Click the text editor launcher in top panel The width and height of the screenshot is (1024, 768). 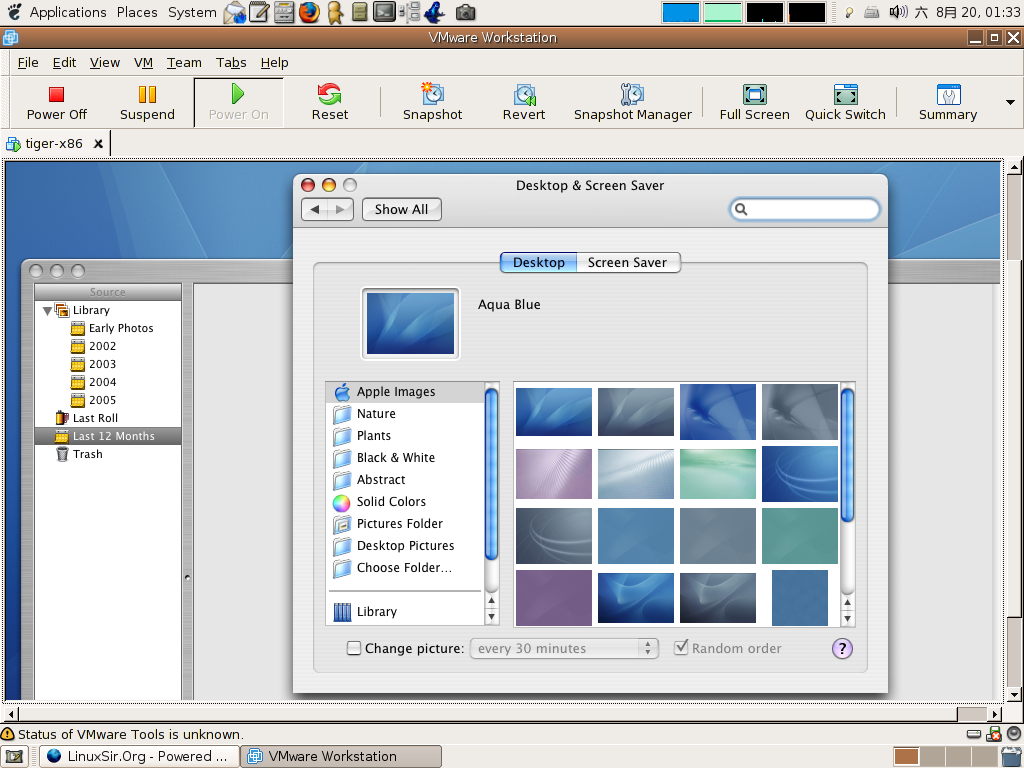point(259,12)
